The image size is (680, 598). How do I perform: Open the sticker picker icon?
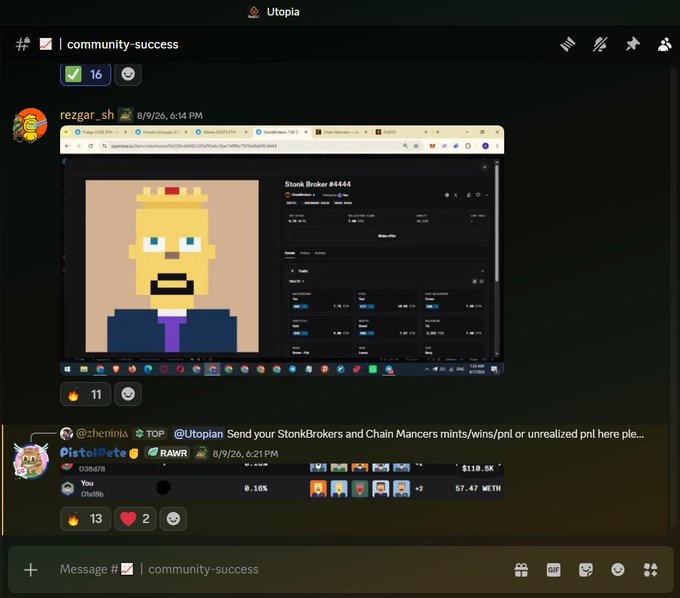point(585,569)
